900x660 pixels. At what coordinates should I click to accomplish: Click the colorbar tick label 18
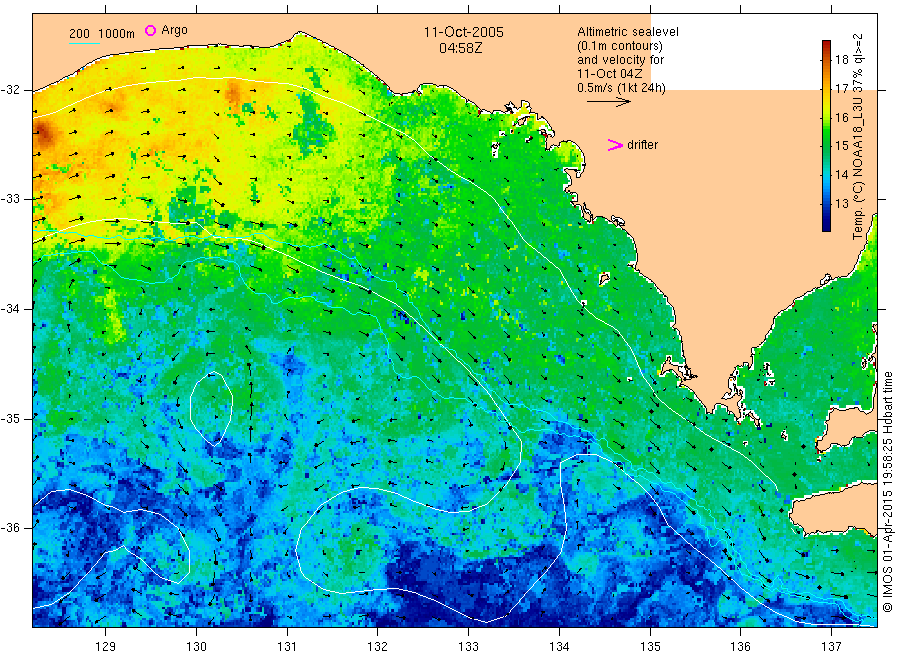tap(841, 60)
